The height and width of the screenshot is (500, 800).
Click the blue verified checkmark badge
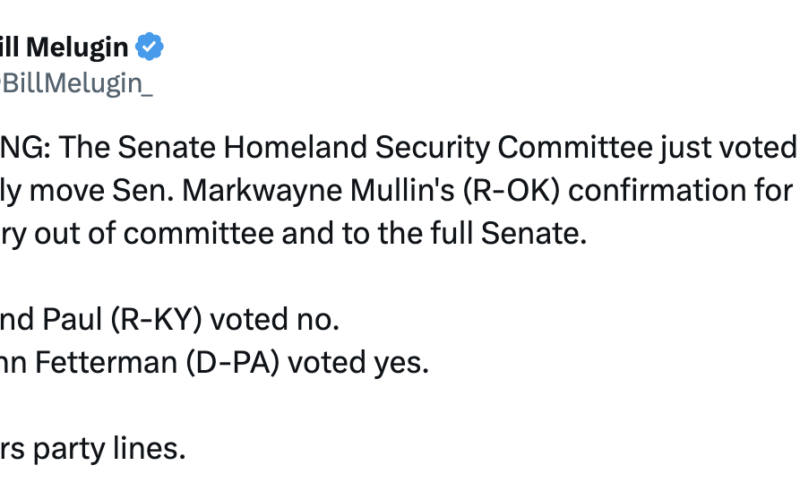[x=150, y=46]
